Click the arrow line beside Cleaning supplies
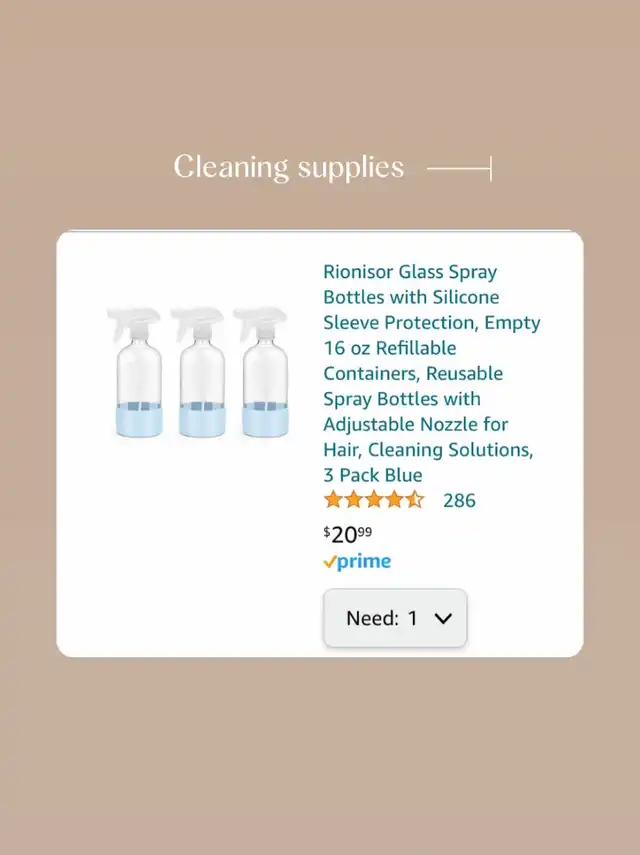Viewport: 640px width, 855px height. point(460,168)
